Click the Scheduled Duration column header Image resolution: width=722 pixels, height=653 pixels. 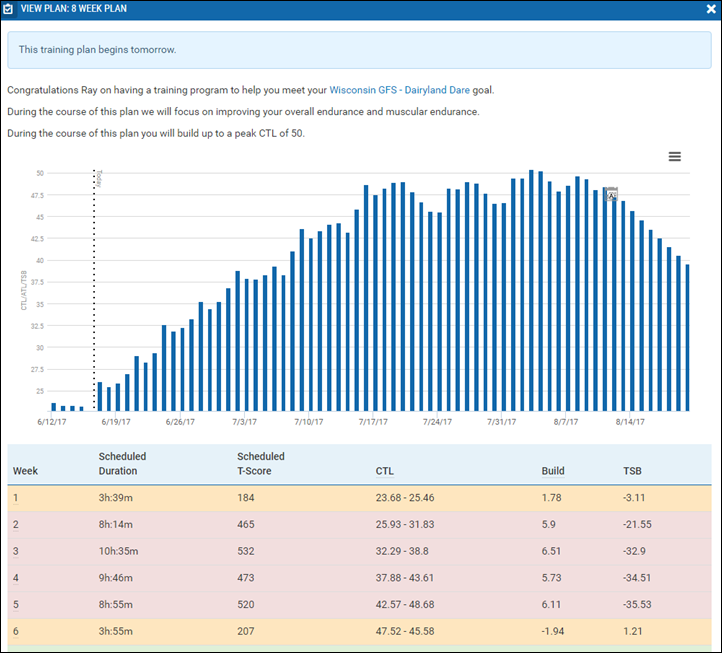tap(118, 463)
